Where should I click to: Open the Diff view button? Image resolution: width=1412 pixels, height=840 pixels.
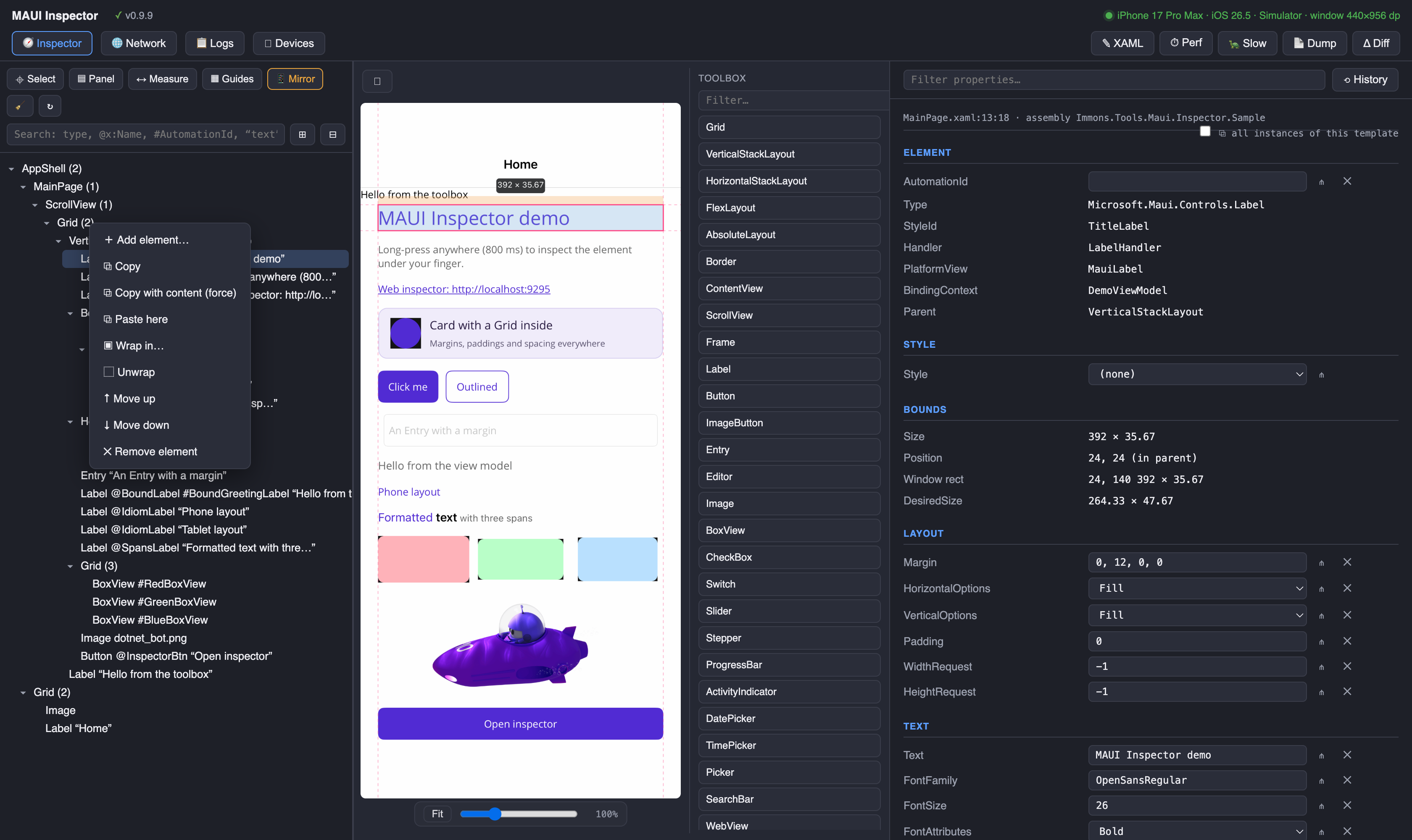click(1376, 43)
